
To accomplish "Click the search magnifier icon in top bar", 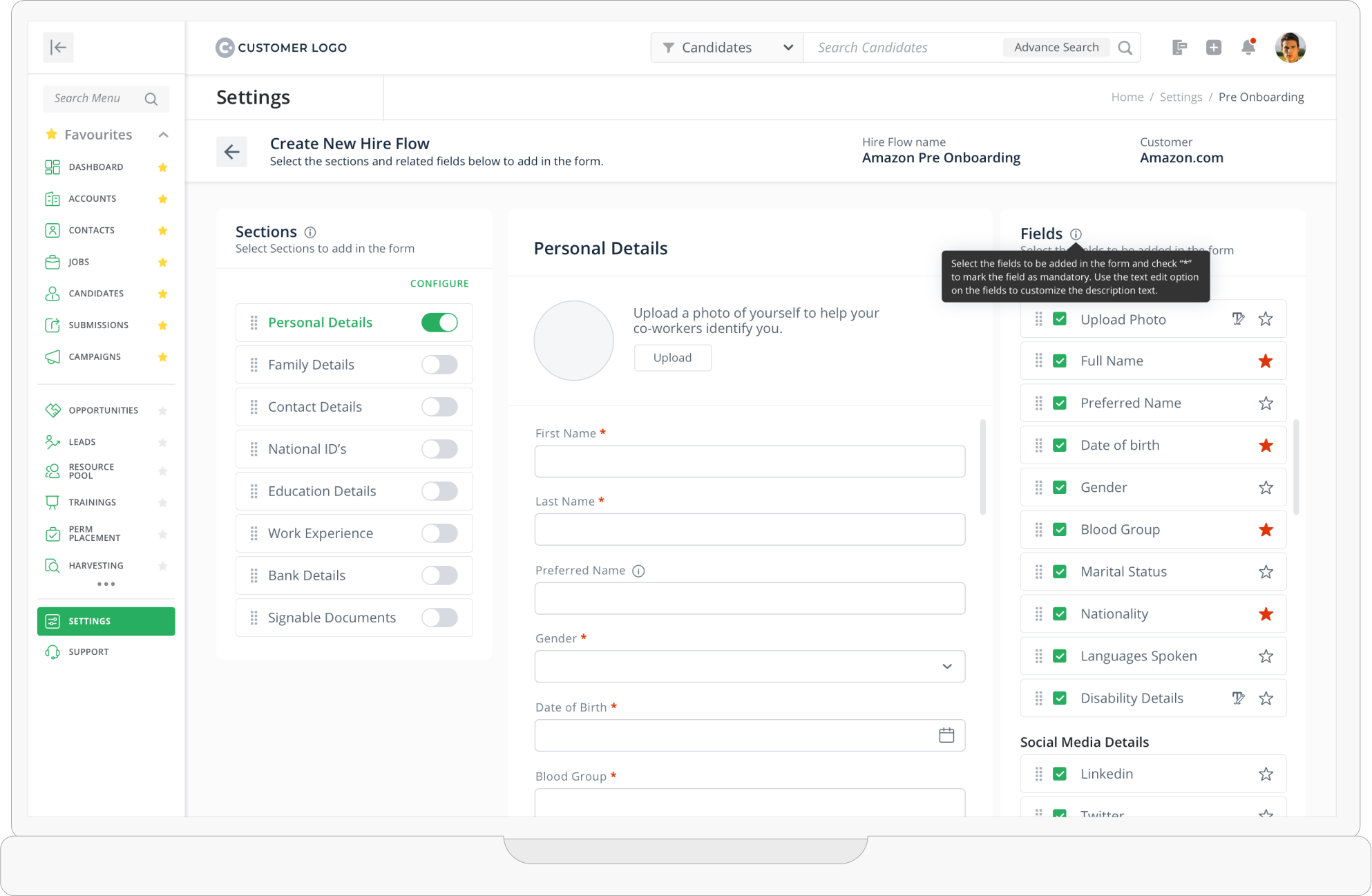I will [x=1125, y=48].
